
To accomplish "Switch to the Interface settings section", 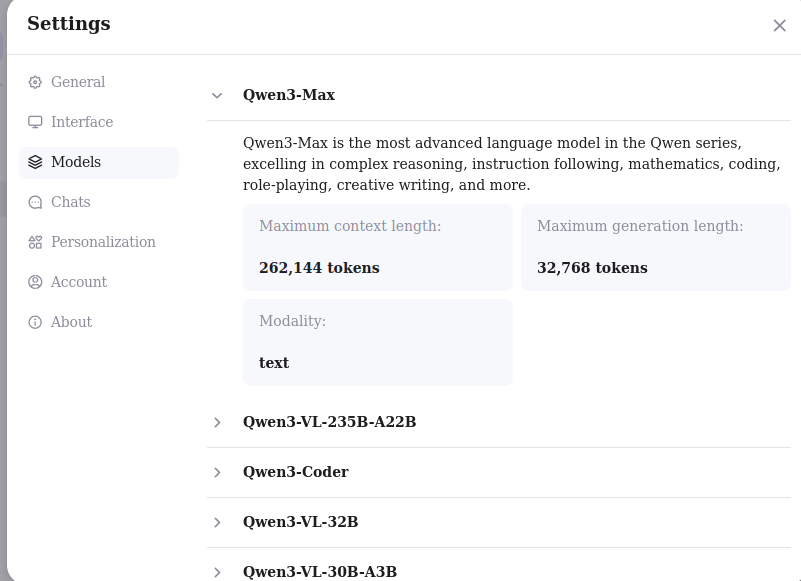I will tap(80, 122).
